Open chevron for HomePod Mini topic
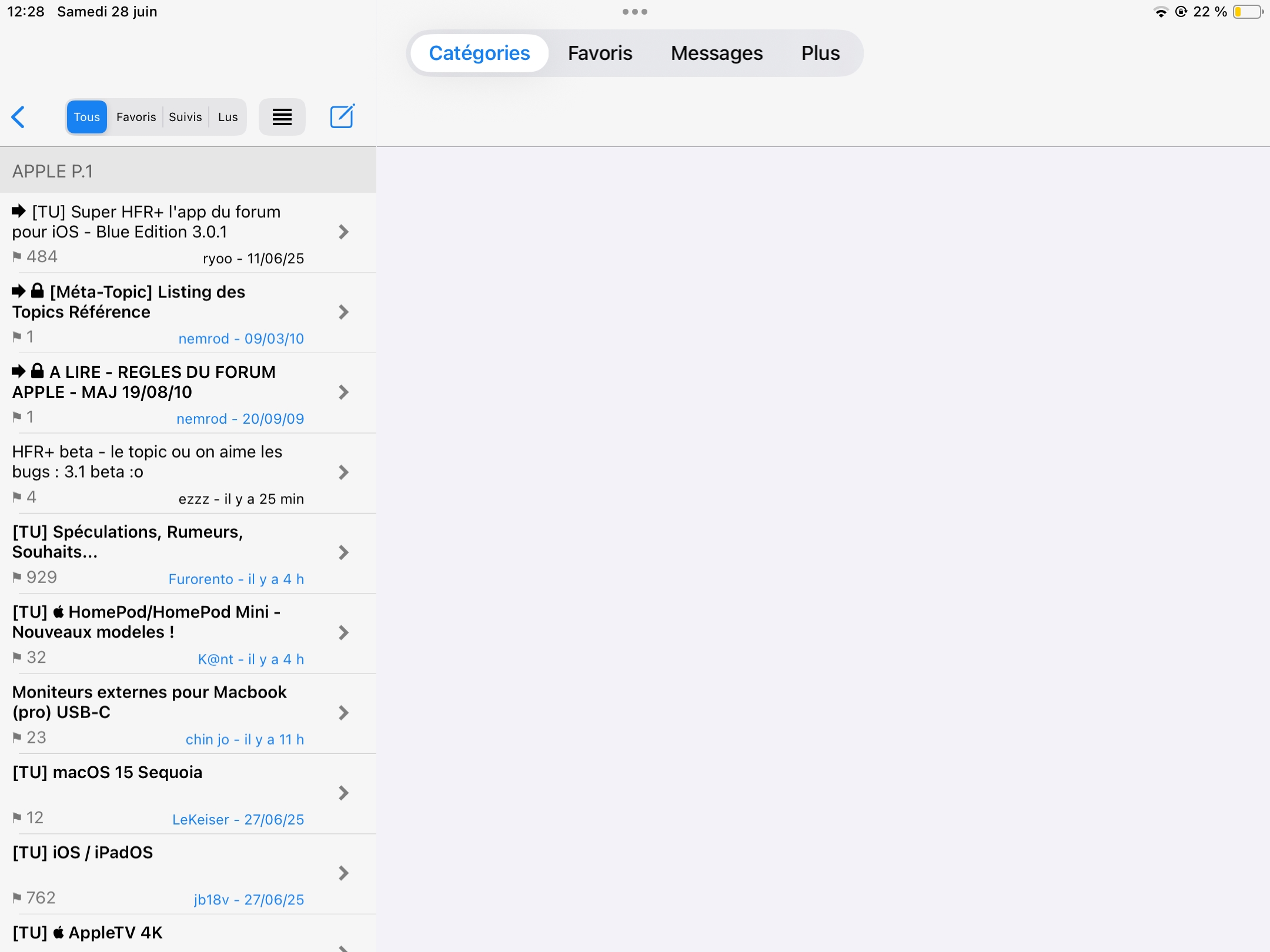The image size is (1270, 952). (x=344, y=633)
